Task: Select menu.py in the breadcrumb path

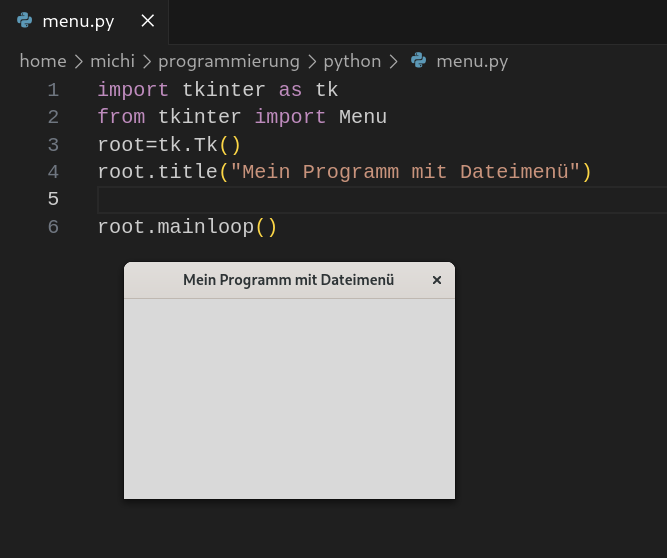Action: click(472, 62)
